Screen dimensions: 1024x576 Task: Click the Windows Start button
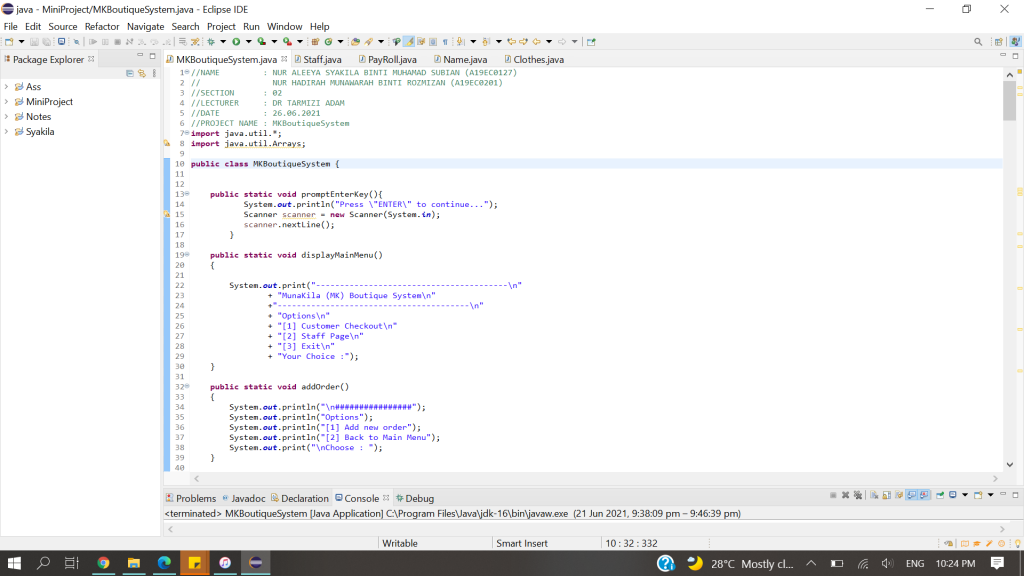pos(14,563)
